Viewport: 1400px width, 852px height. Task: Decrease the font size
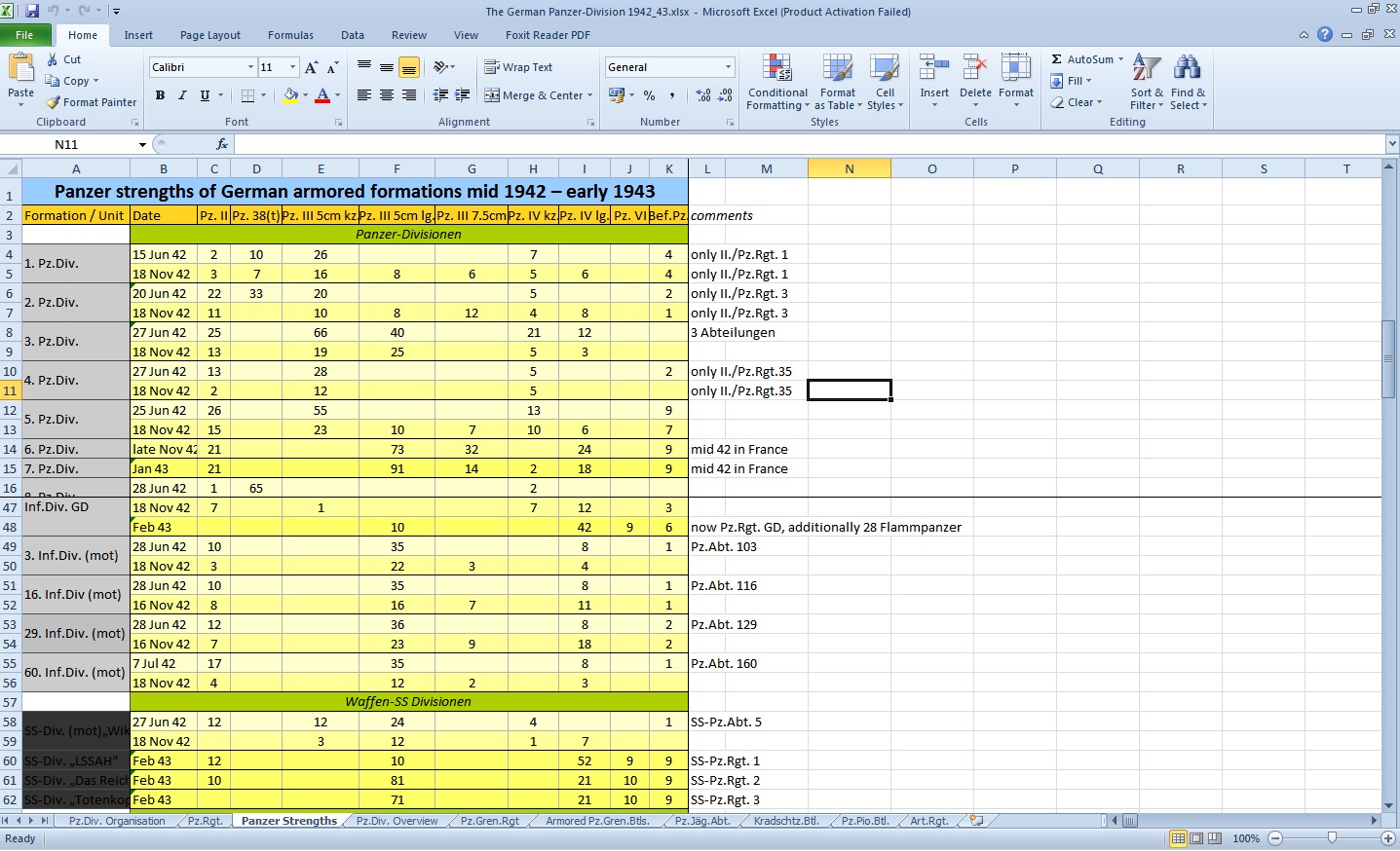pyautogui.click(x=333, y=67)
